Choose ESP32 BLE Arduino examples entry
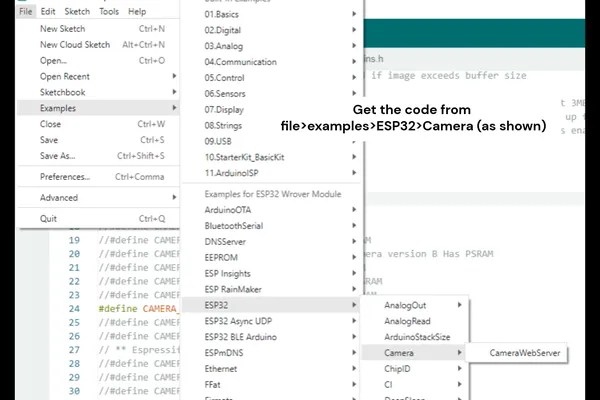 click(x=244, y=337)
